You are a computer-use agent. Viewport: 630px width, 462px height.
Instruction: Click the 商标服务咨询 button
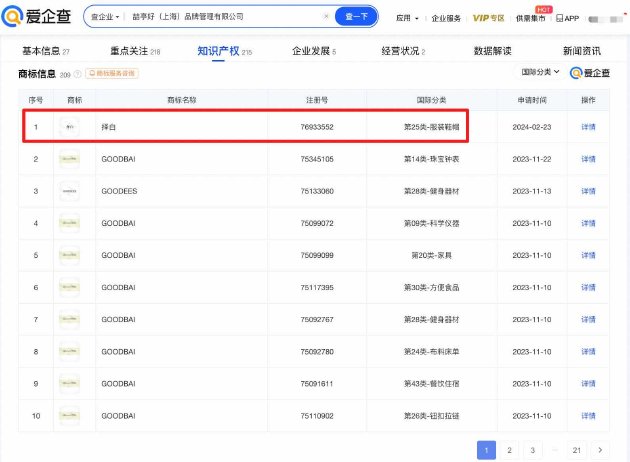[x=112, y=74]
